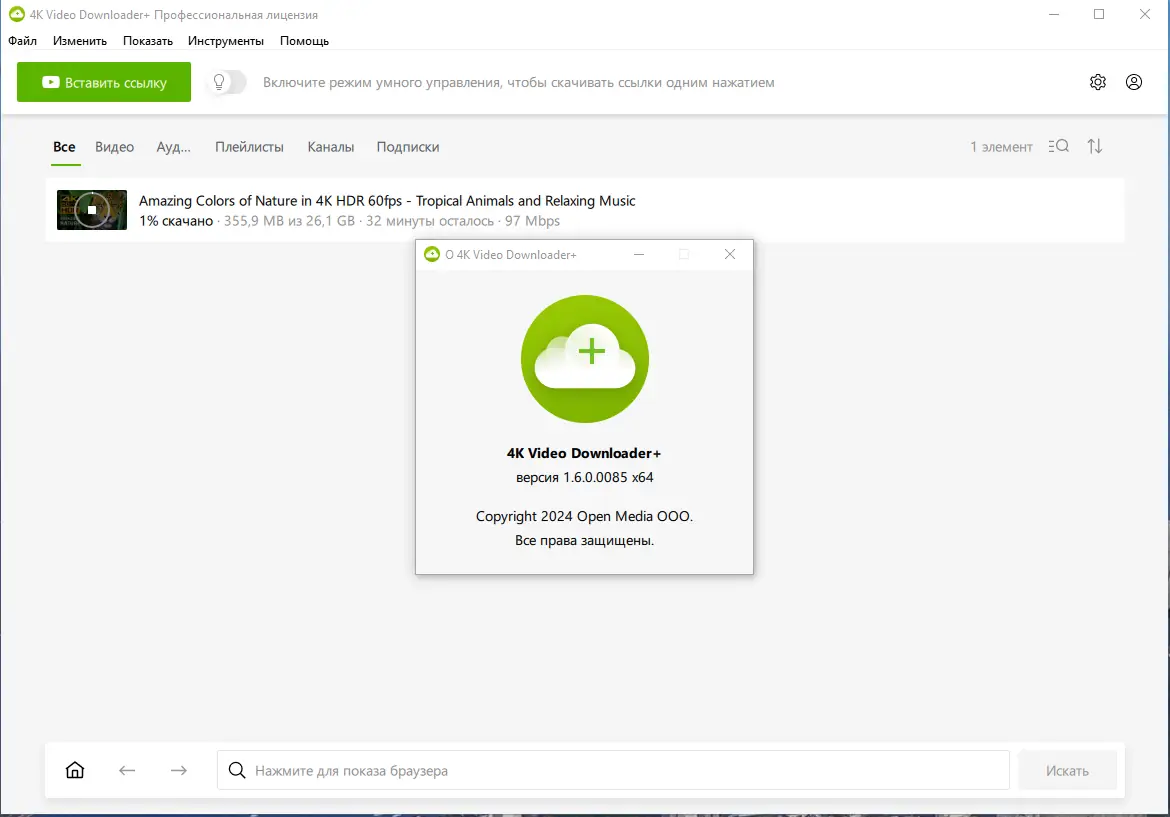
Task: Click the large cloud logo in About dialog
Action: pyautogui.click(x=585, y=359)
